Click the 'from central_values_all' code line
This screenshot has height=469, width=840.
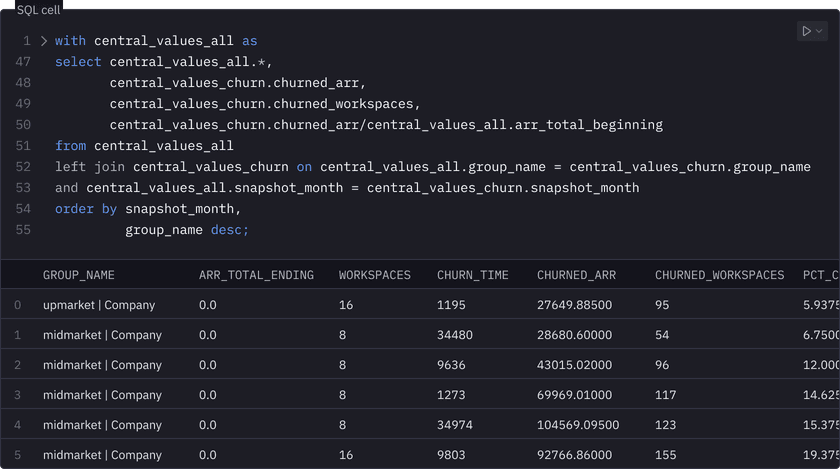(143, 146)
